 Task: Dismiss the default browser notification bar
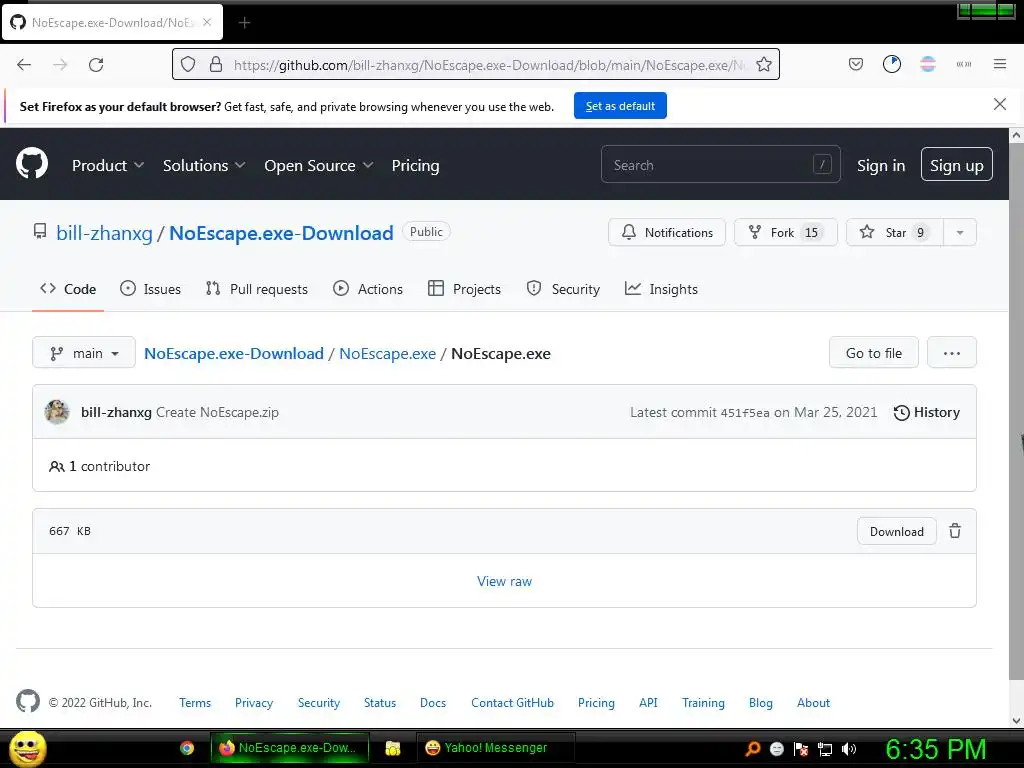click(x=999, y=104)
